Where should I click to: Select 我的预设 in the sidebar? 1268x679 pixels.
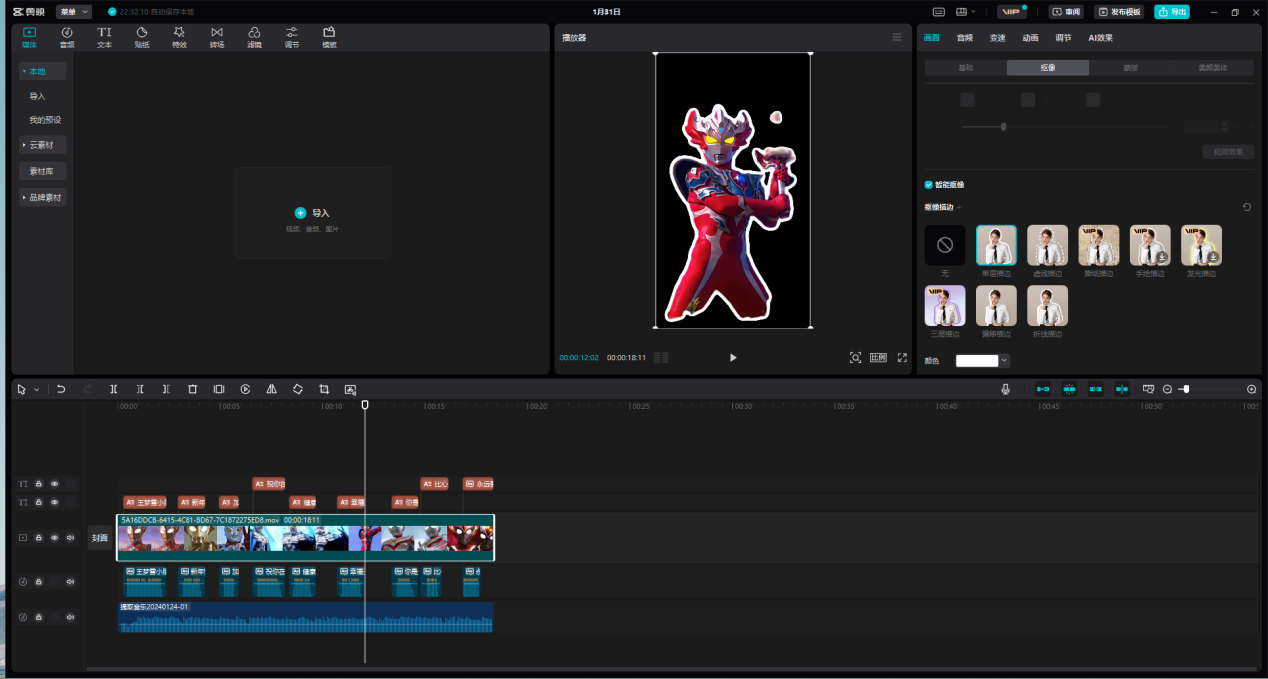click(45, 120)
